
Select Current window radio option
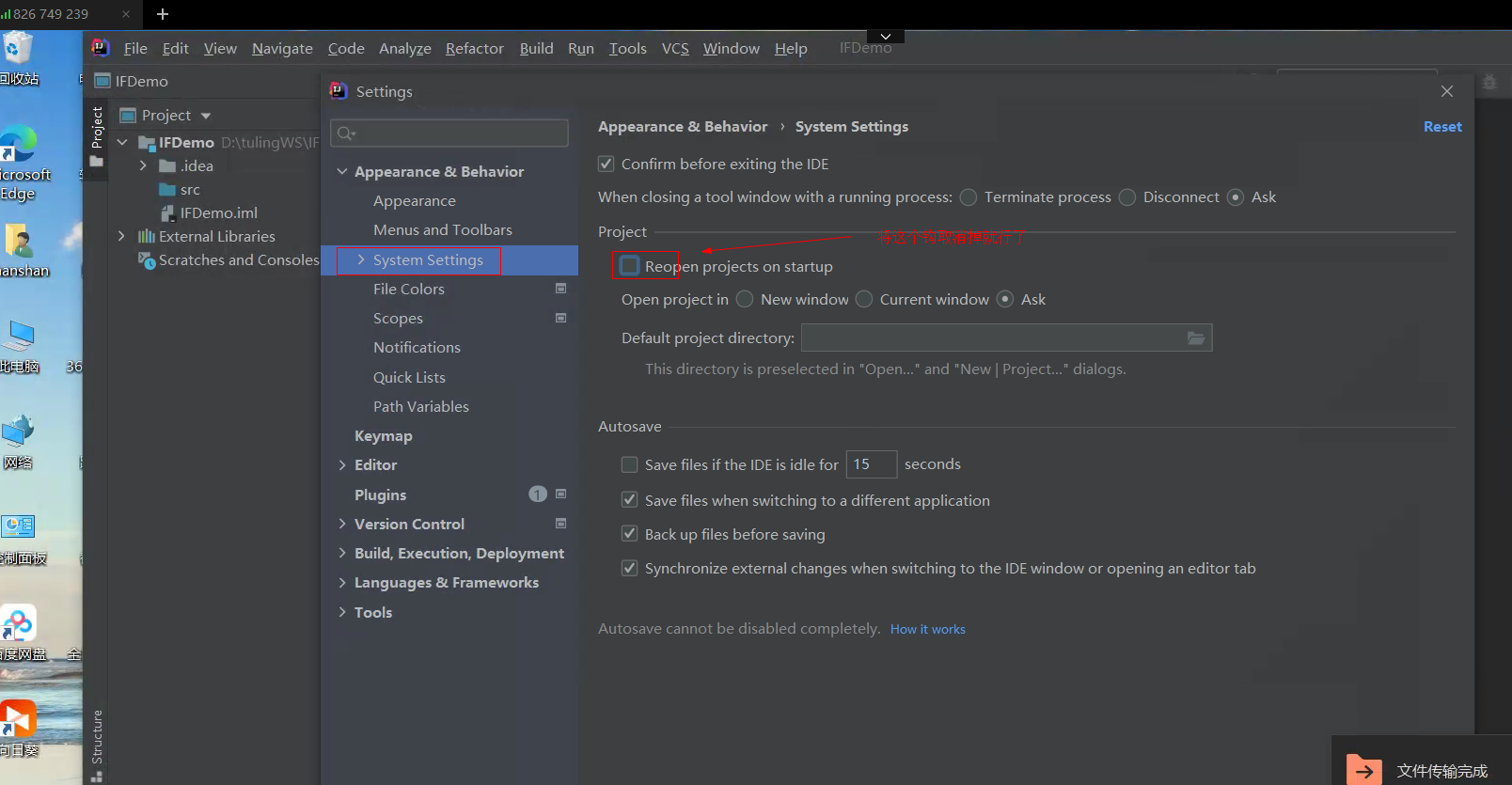864,299
